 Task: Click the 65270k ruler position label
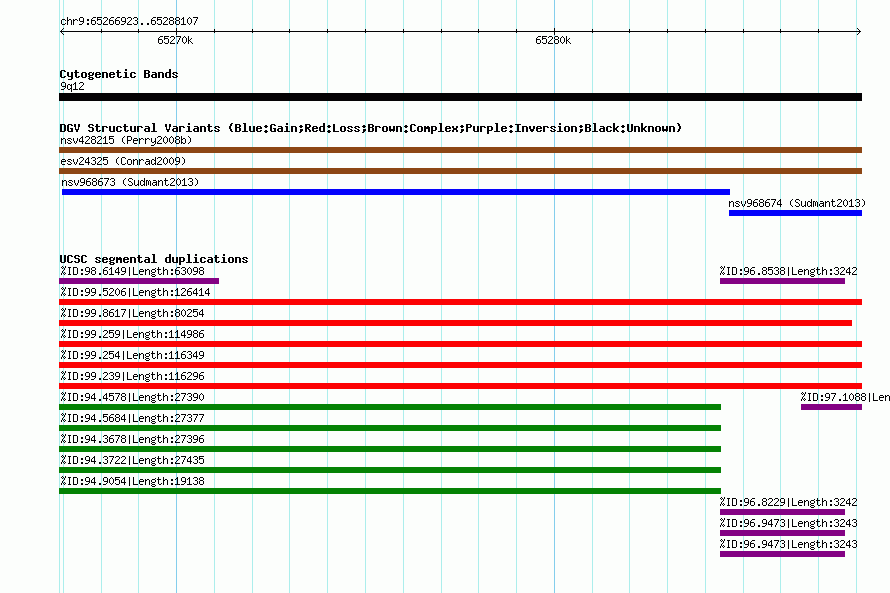click(x=175, y=40)
